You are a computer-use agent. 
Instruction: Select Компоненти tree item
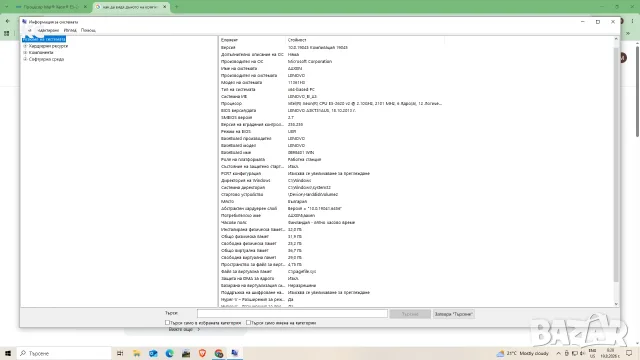click(41, 53)
